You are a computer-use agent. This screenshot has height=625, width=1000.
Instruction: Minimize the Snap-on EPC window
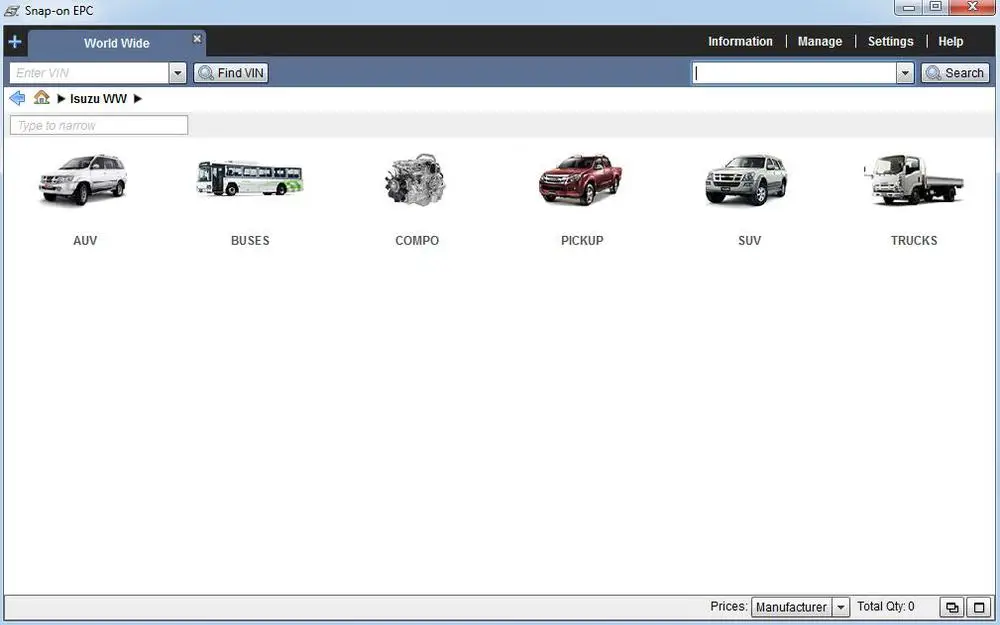coord(908,8)
